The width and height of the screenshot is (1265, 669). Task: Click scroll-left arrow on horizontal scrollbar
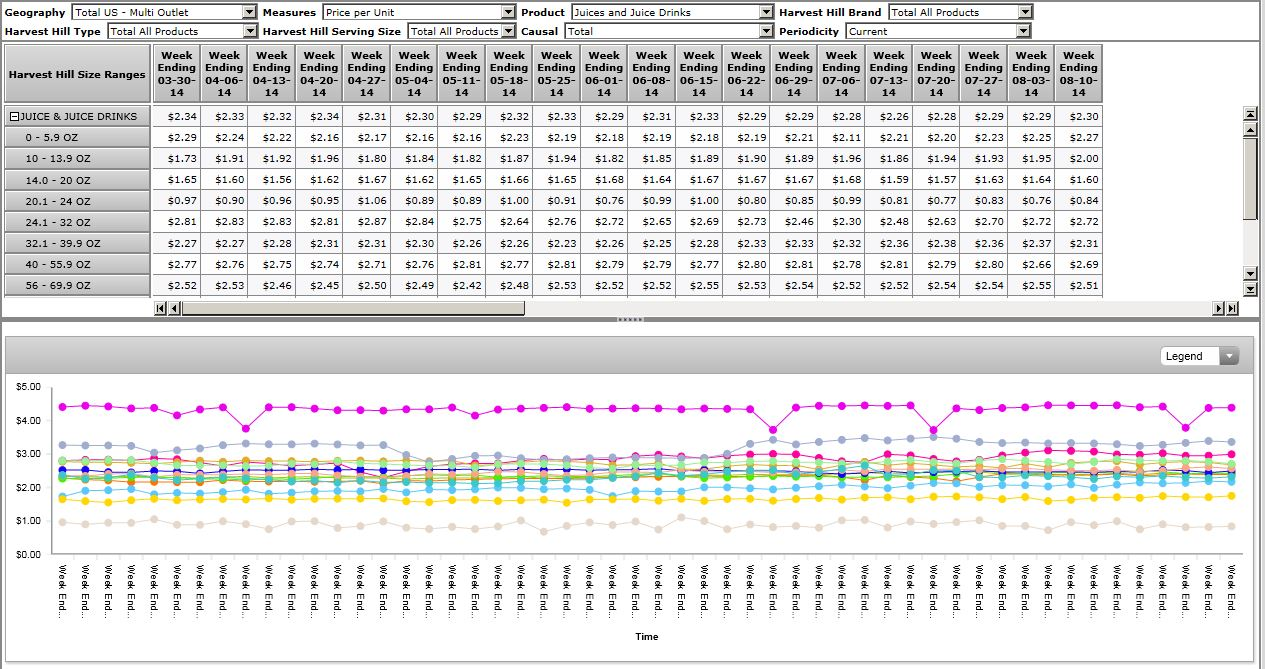click(174, 308)
